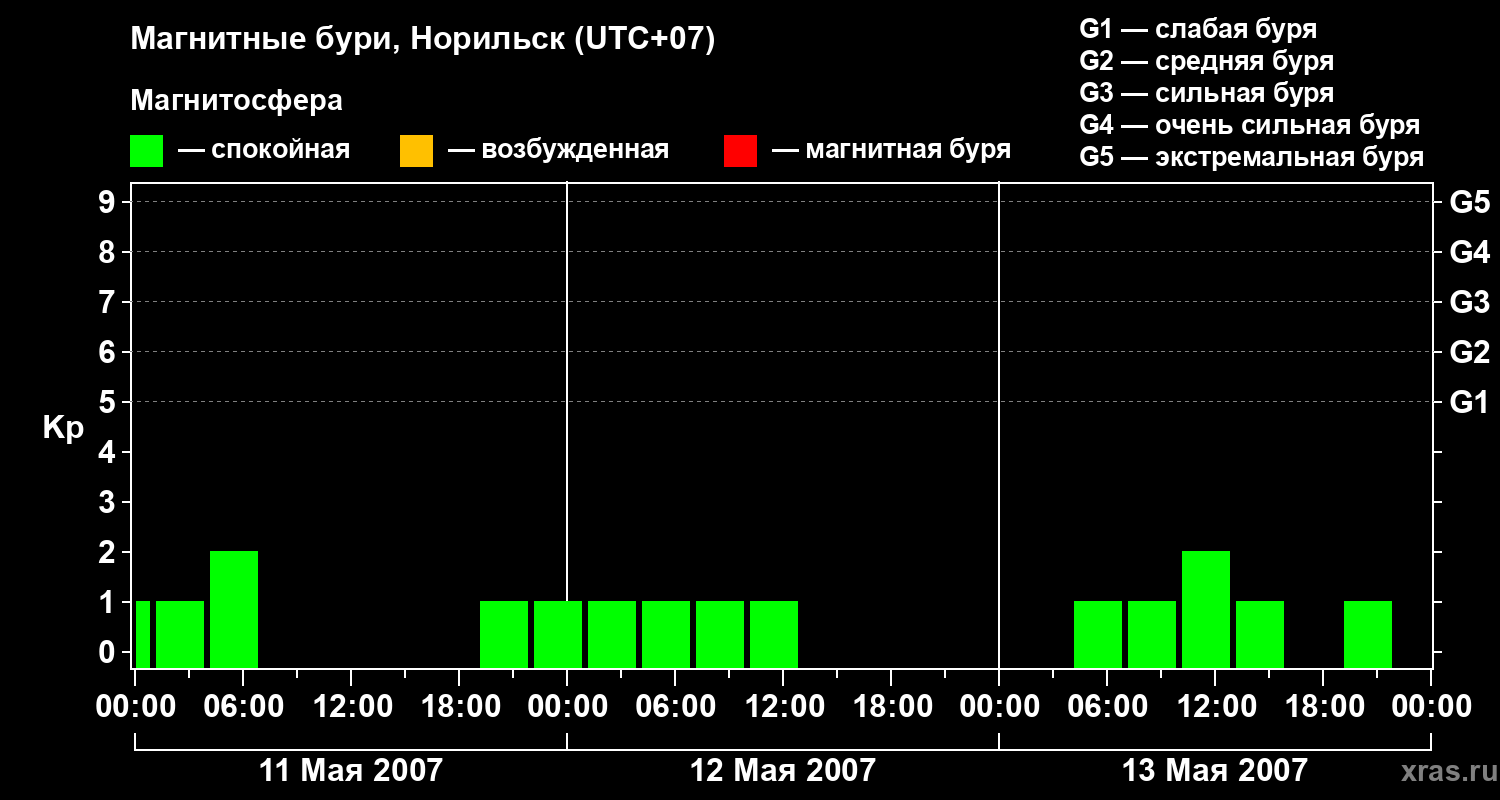
Task: Click the Kp 2 green bar on 11 Мая
Action: (x=234, y=609)
